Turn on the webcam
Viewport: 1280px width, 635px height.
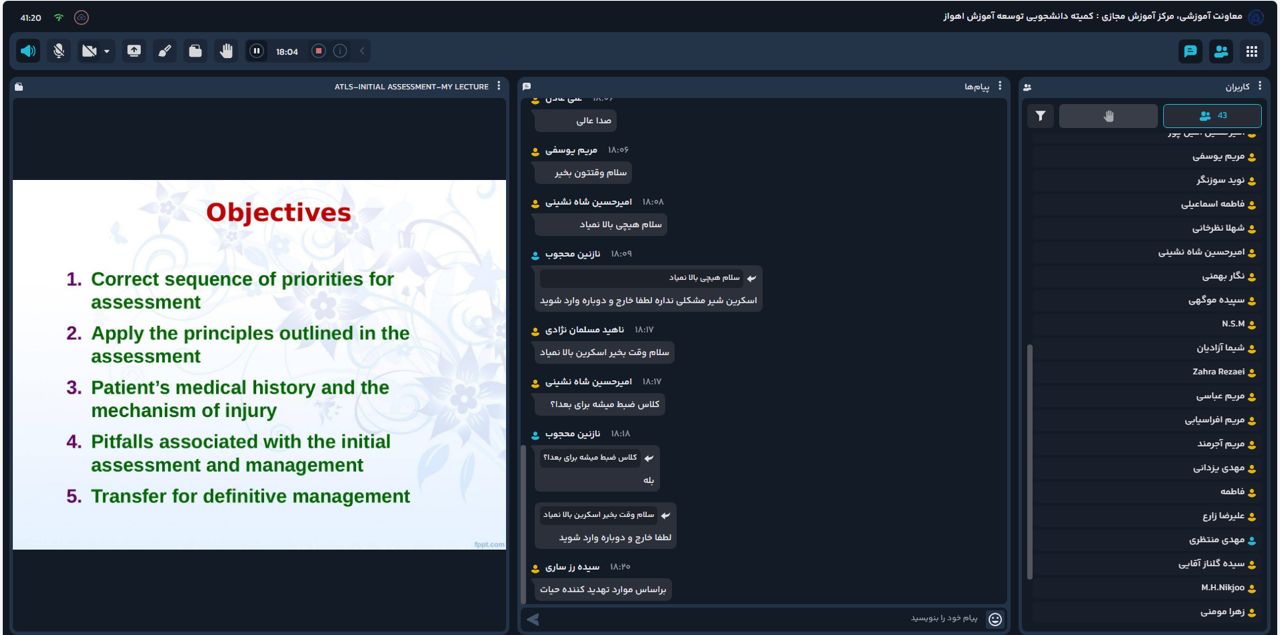point(88,51)
